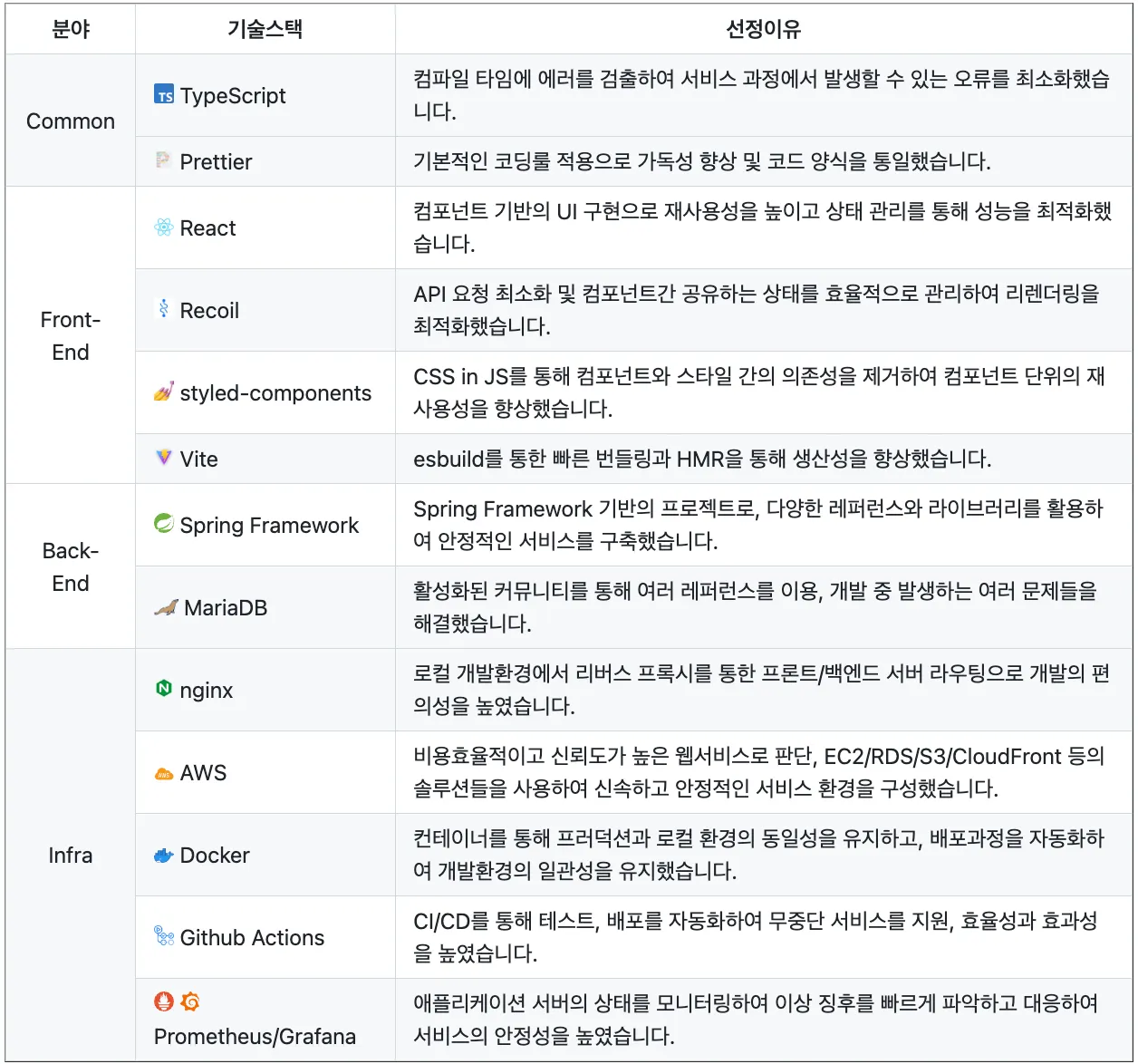Click the Vite reason mentioning esbuild and HMR
This screenshot has width=1138, height=1064.
coord(702,459)
